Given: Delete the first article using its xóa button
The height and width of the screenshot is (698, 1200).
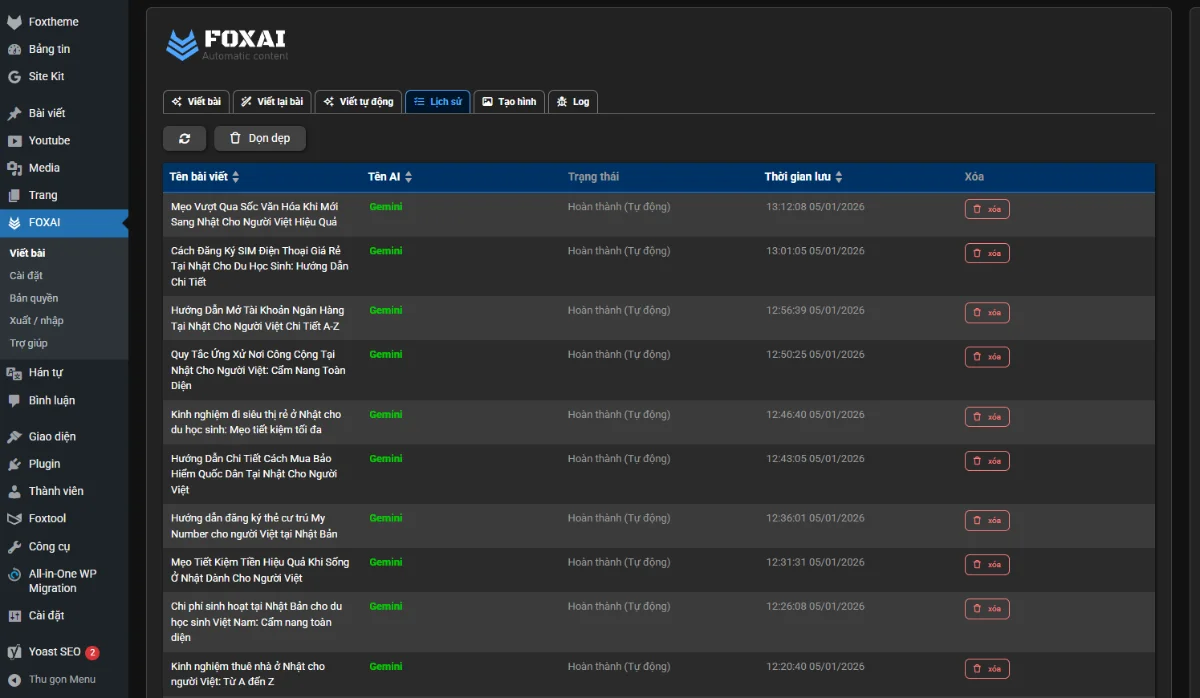Looking at the screenshot, I should (987, 208).
